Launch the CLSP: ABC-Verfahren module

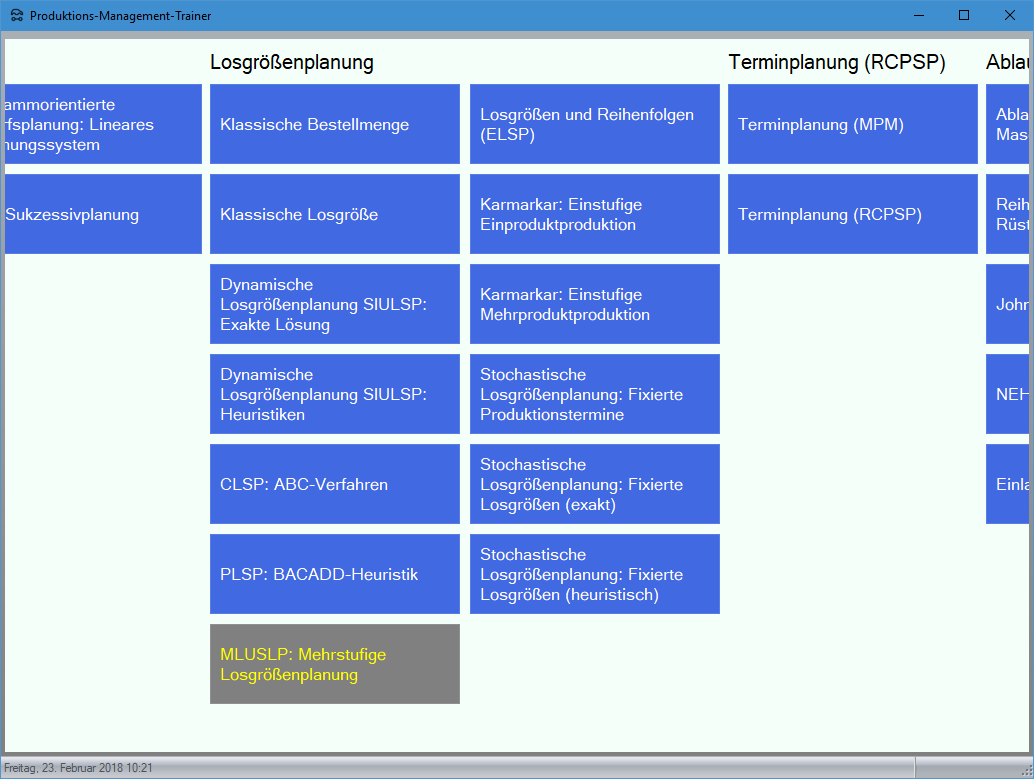click(334, 484)
